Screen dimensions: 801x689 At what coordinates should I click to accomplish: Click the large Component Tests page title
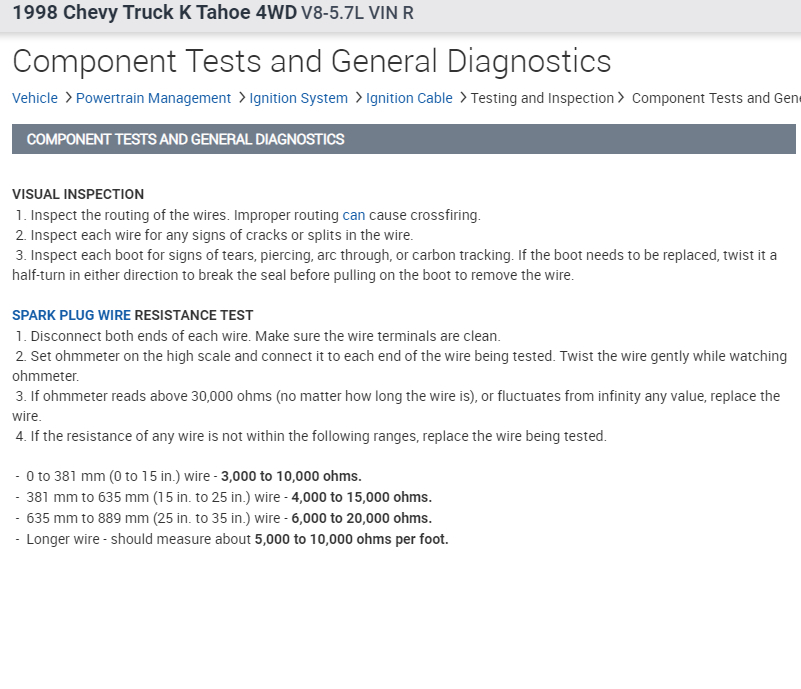tap(311, 61)
